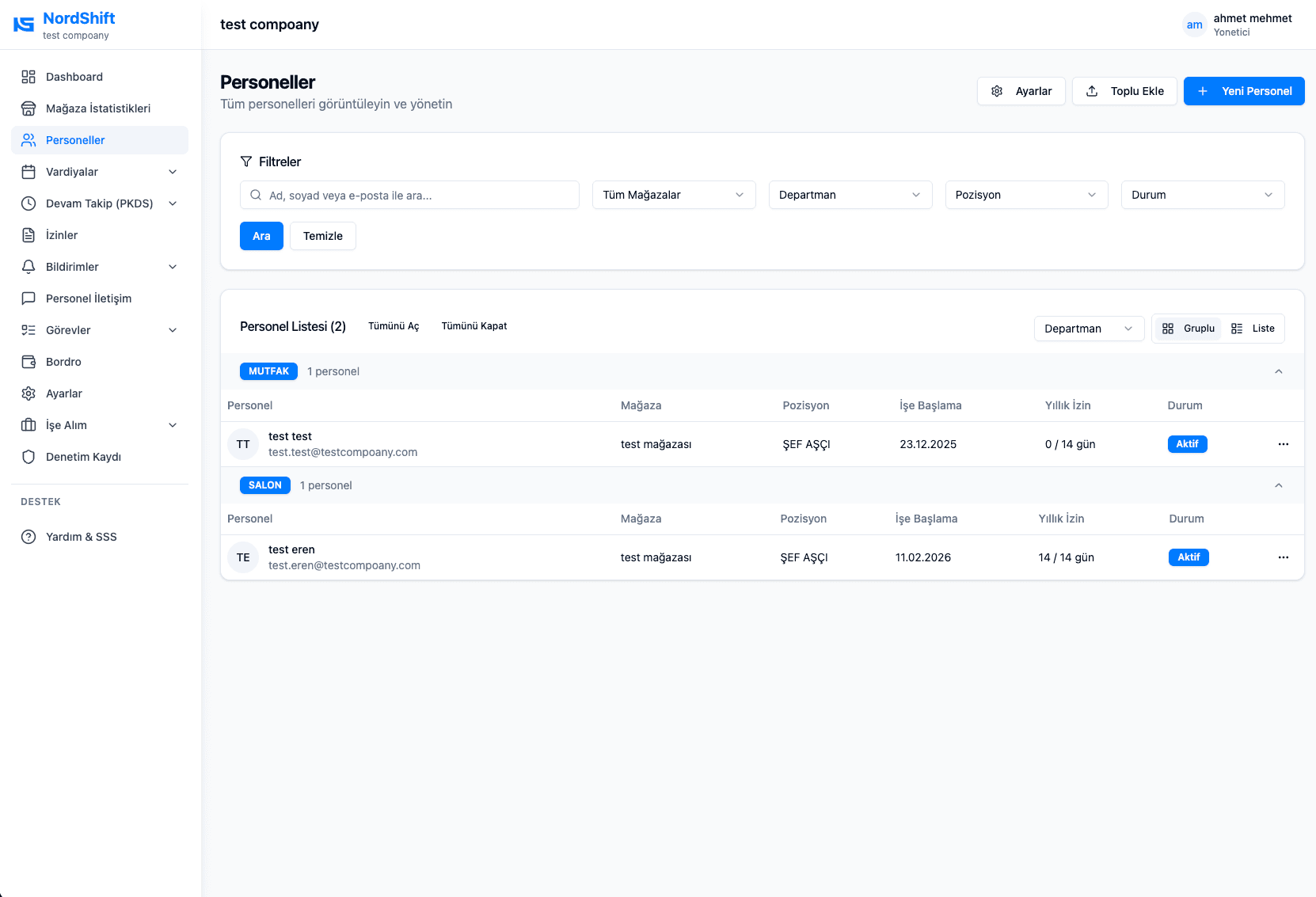Click the 'am' user avatar
Screen dimensions: 1316x897
[1195, 25]
